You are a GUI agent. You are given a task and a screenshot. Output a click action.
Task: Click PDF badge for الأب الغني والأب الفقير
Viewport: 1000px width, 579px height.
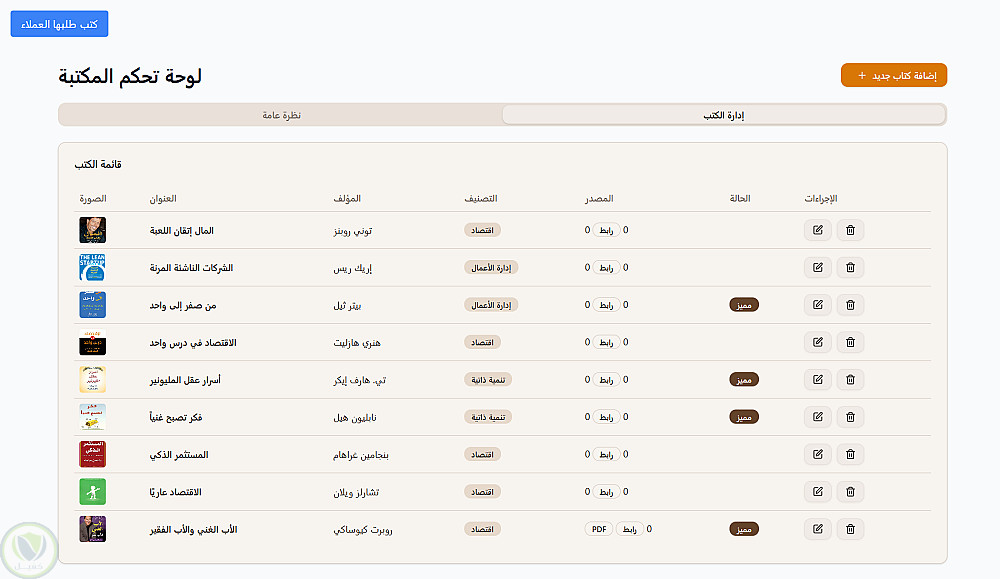tap(598, 529)
